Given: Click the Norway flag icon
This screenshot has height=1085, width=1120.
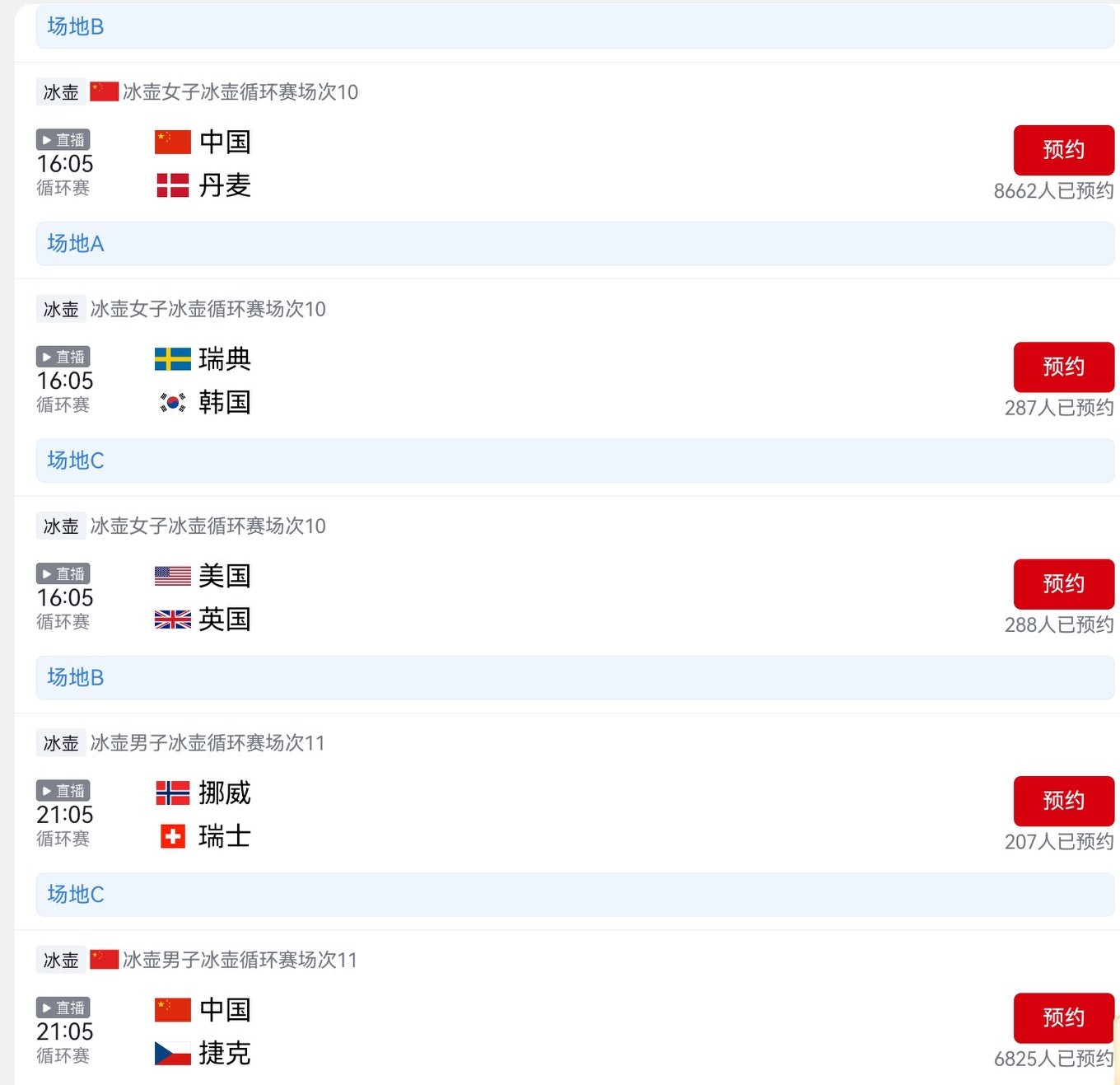Looking at the screenshot, I should tap(173, 793).
